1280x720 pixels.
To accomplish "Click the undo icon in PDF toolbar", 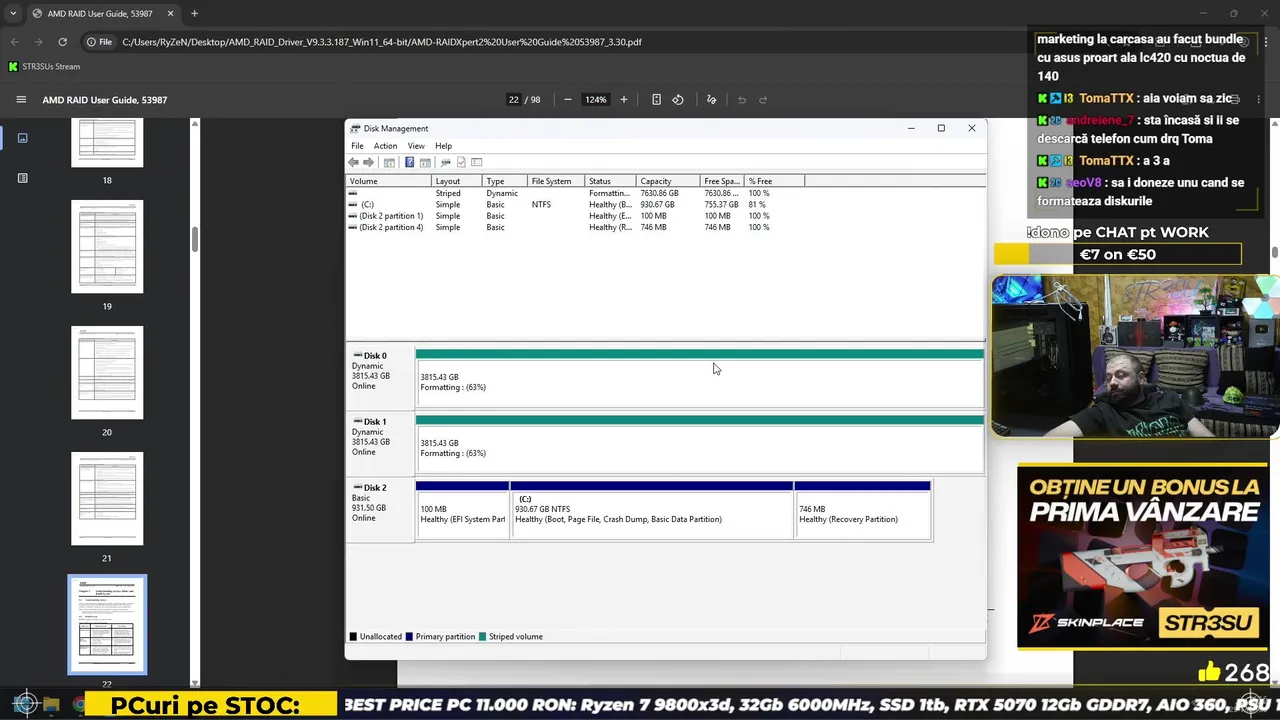I will pyautogui.click(x=742, y=100).
